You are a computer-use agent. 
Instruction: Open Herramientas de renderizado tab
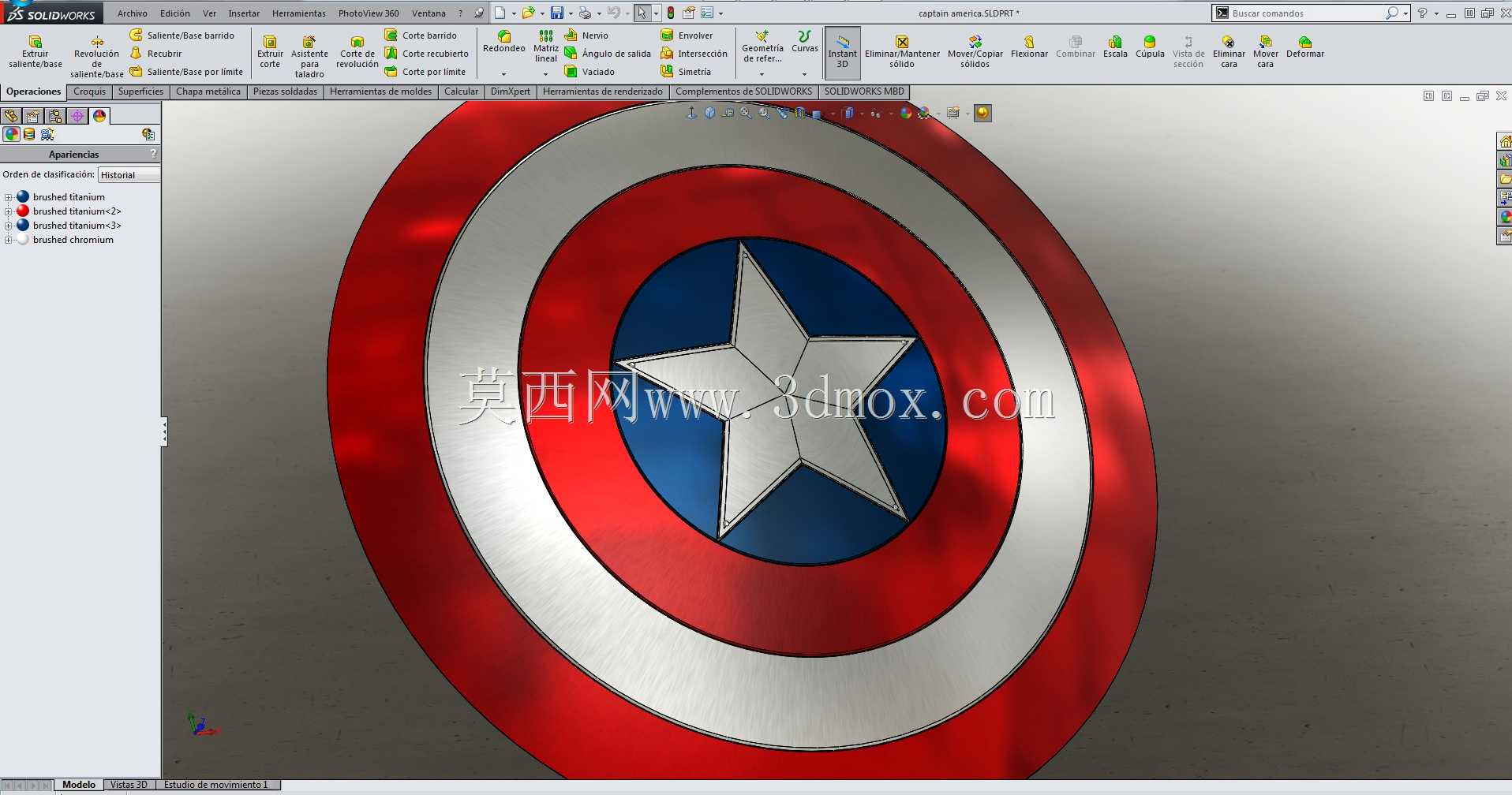603,91
